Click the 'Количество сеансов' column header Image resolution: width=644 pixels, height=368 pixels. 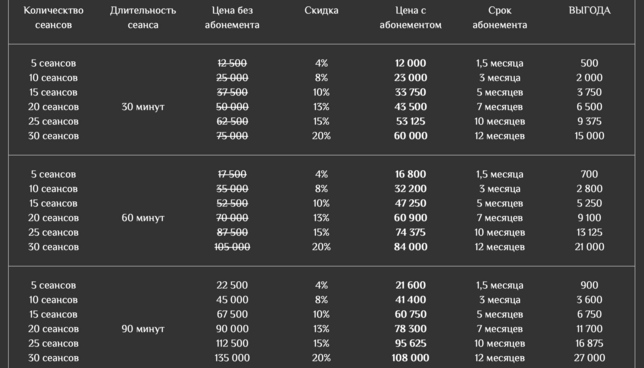coord(53,18)
